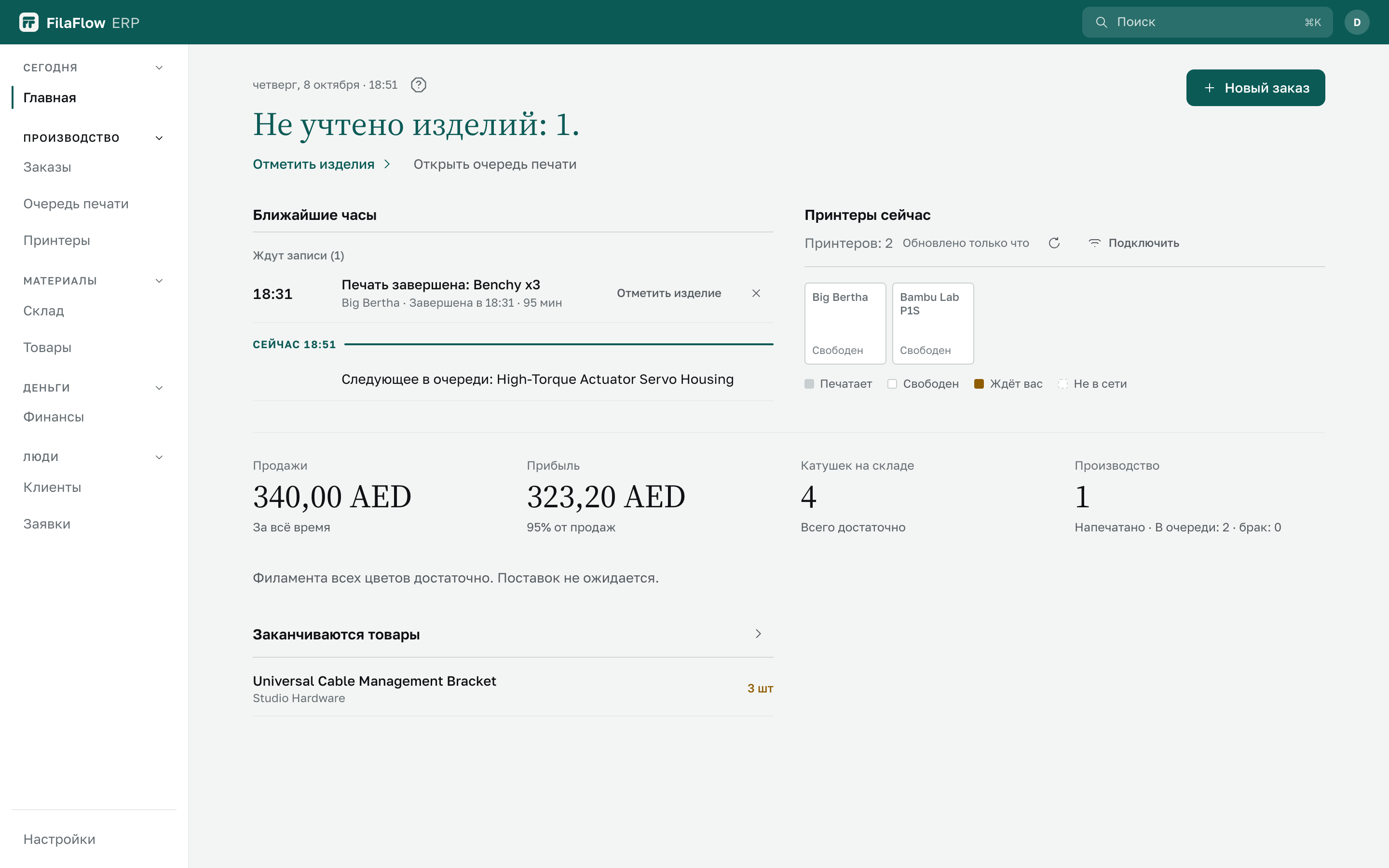The height and width of the screenshot is (868, 1389).
Task: Click the Свободен legend swatch
Action: coord(892,384)
